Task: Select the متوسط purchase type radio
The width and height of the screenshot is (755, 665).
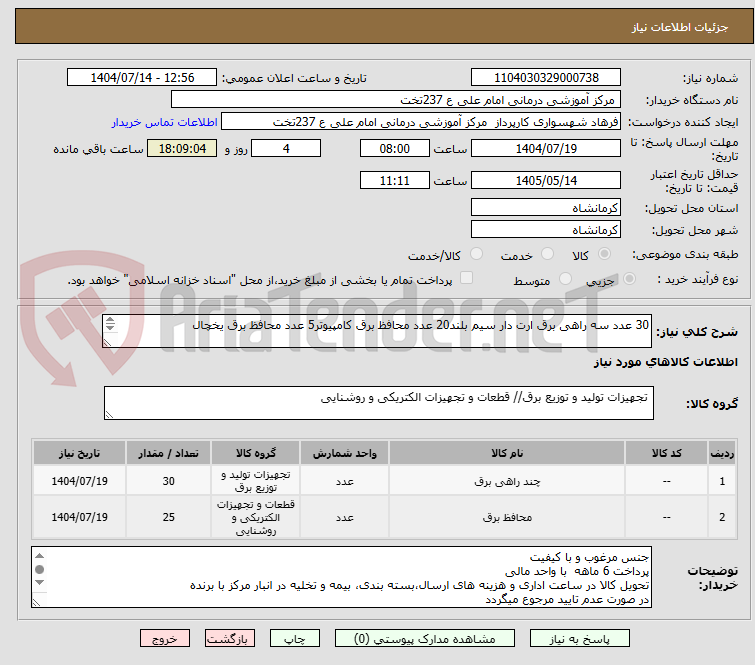Action: (565, 279)
